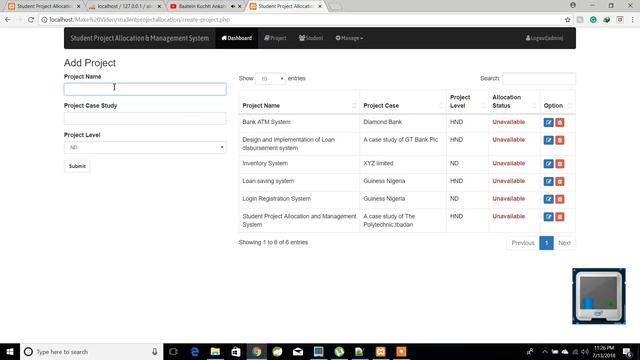Image resolution: width=640 pixels, height=360 pixels.
Task: Go to Previous table page
Action: pyautogui.click(x=523, y=243)
